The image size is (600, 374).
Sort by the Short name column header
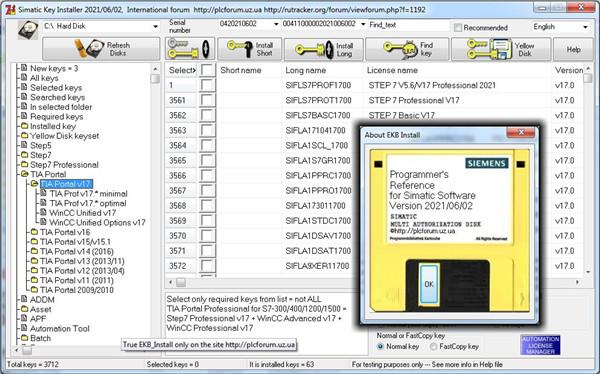[241, 70]
